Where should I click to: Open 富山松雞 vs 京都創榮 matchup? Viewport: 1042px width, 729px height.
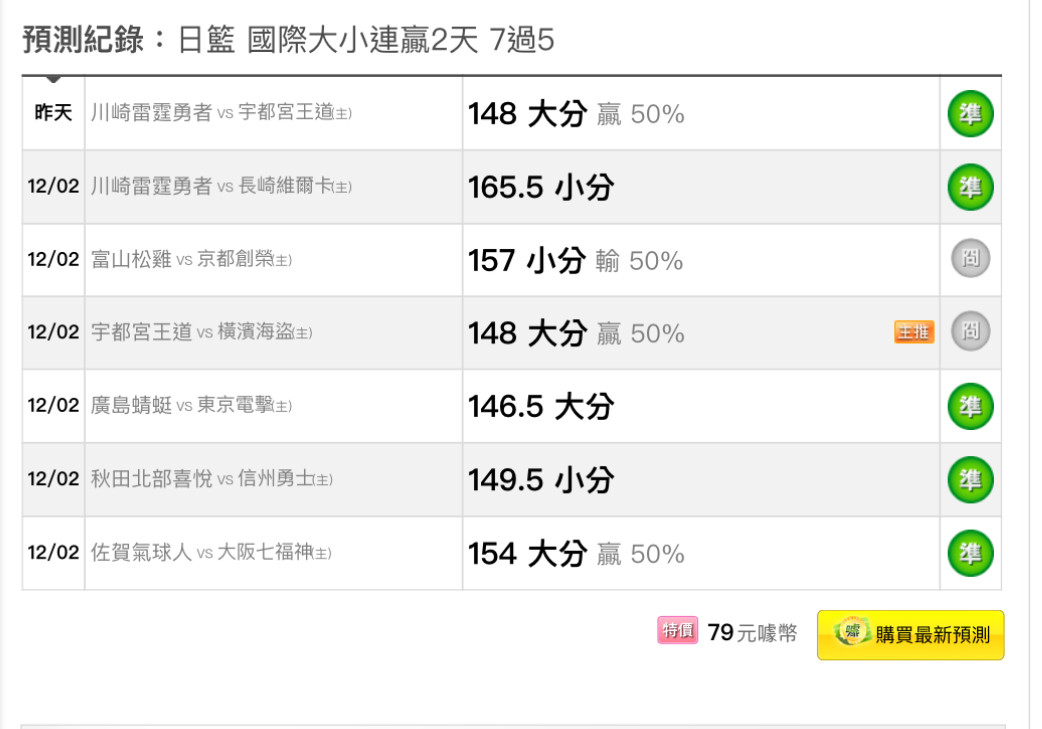(191, 259)
